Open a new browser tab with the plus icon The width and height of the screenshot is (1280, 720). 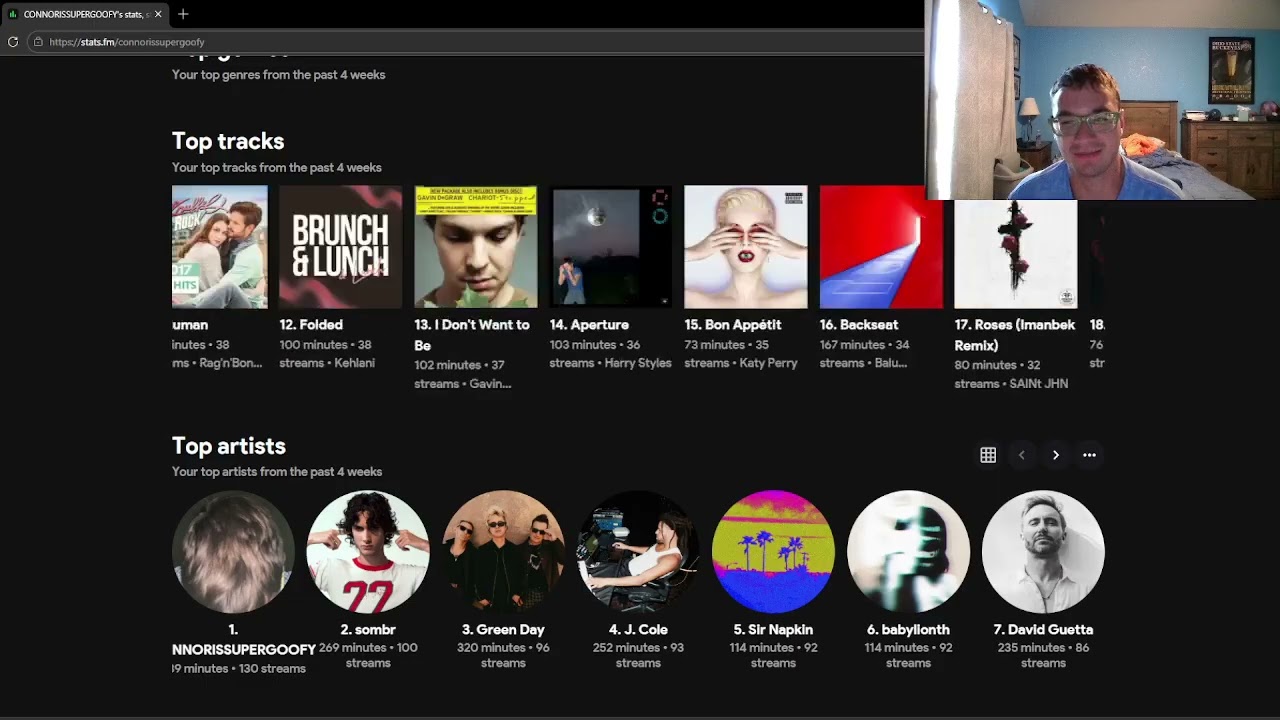[x=183, y=14]
